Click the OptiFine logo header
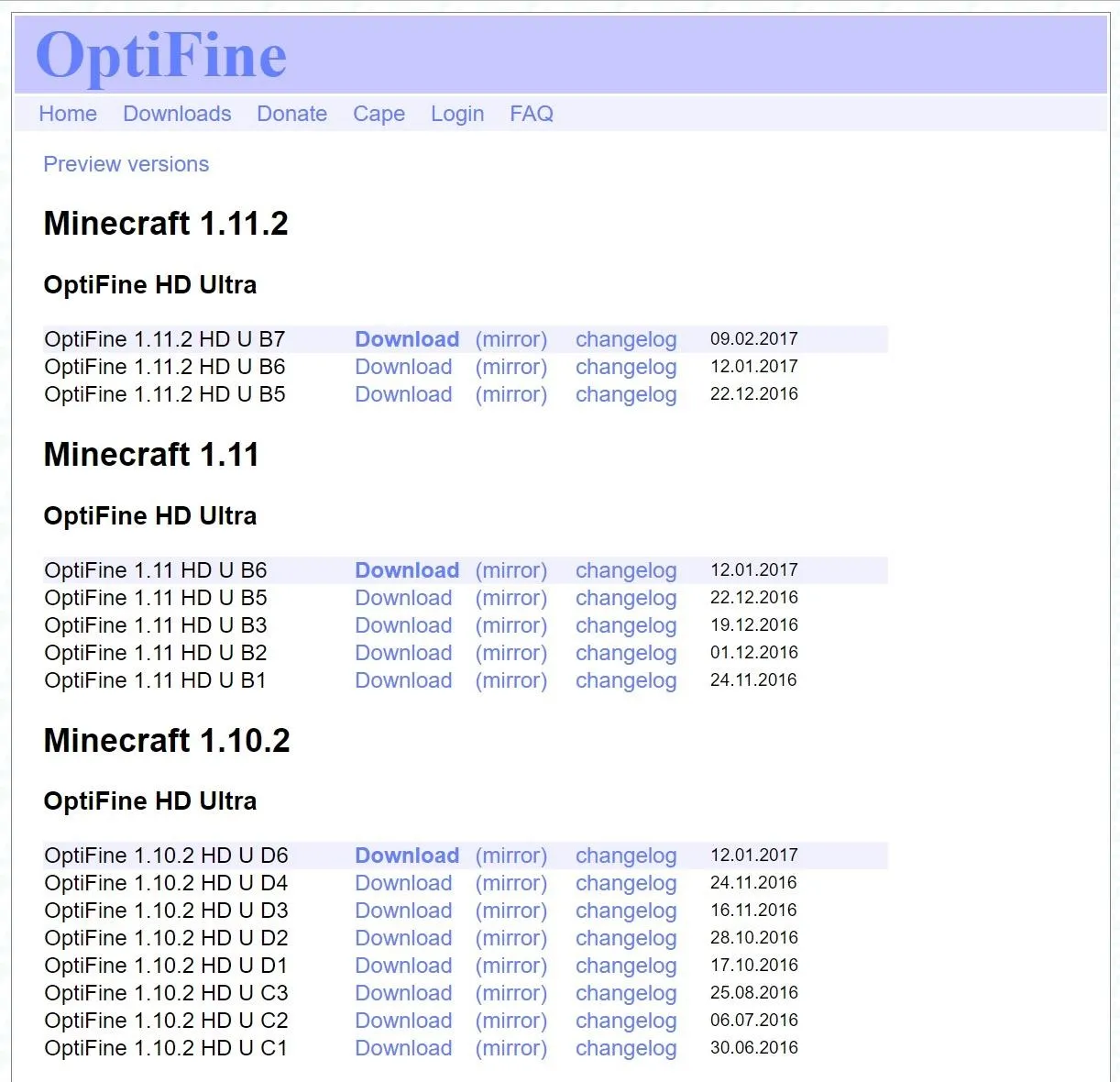The image size is (1120, 1082). [161, 56]
